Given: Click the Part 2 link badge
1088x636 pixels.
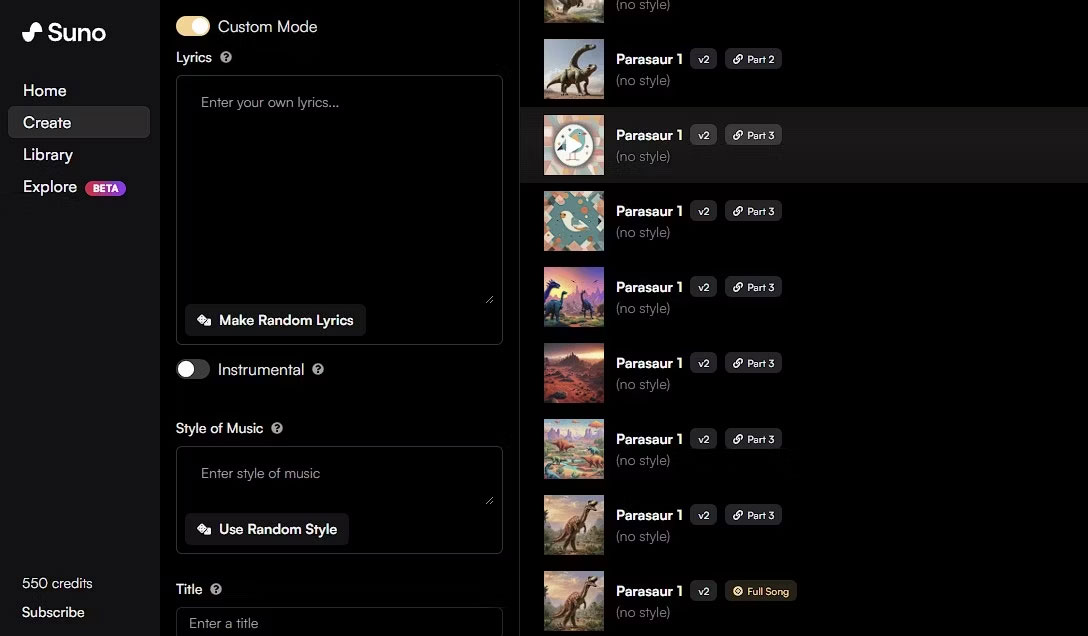Looking at the screenshot, I should point(753,59).
